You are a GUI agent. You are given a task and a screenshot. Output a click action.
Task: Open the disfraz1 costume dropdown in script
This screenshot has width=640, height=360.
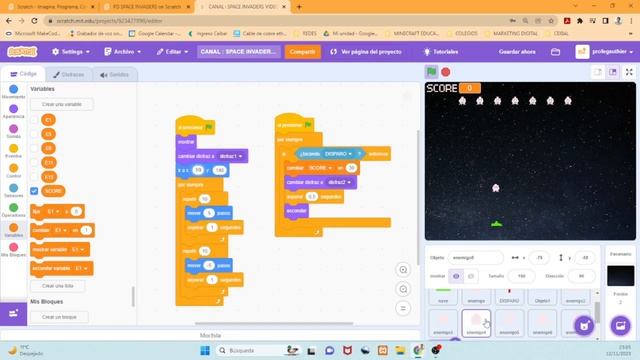(231, 156)
